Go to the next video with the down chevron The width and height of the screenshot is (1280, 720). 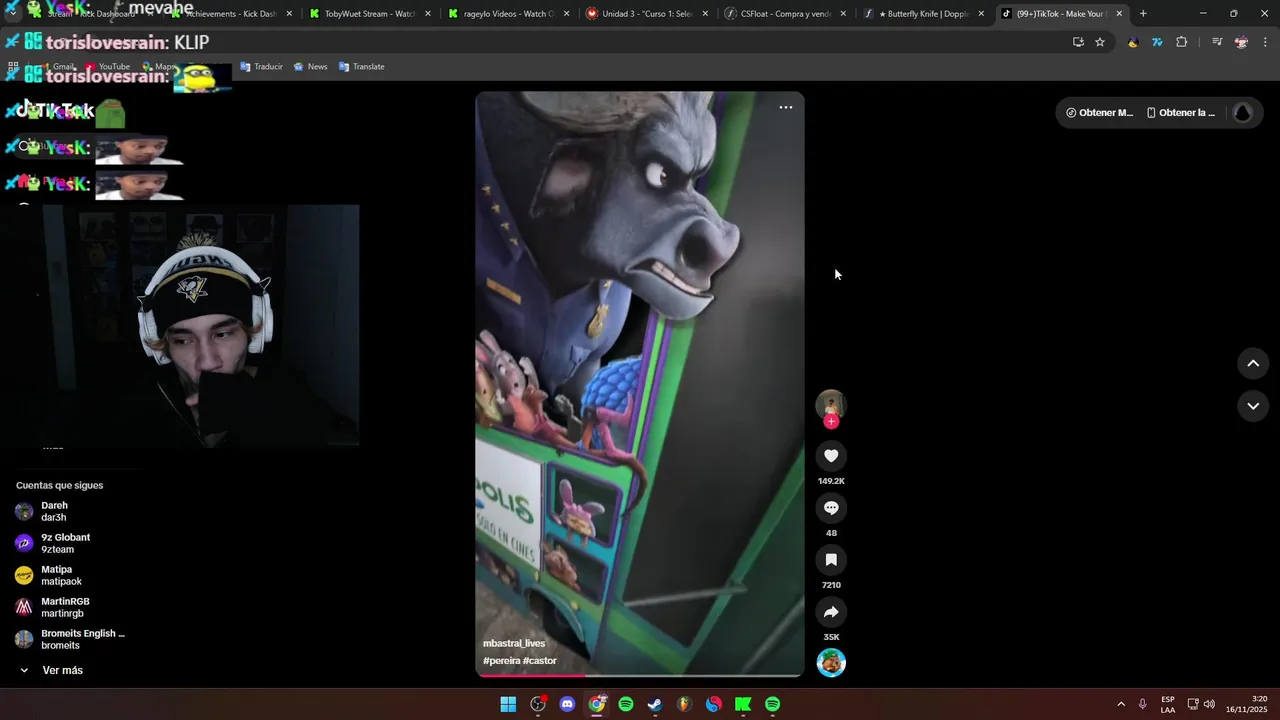1253,406
